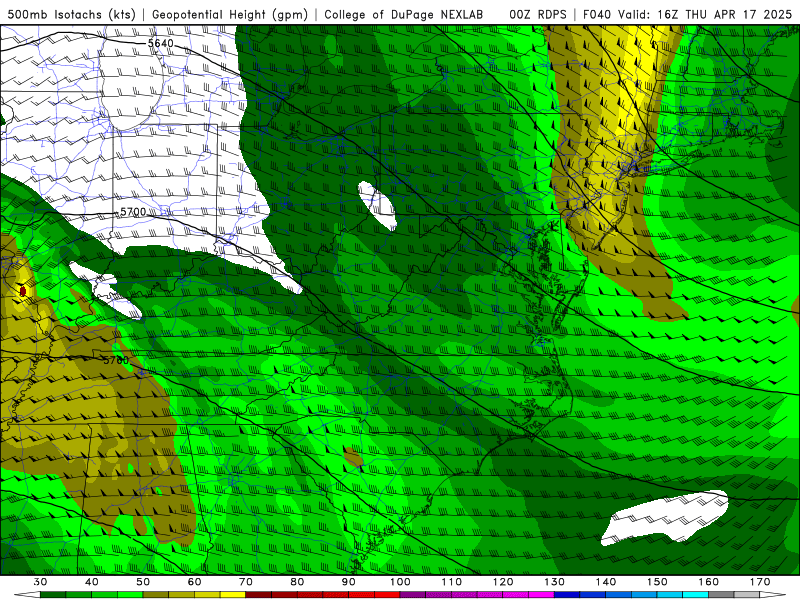Image resolution: width=800 pixels, height=600 pixels.
Task: Click the right arrow end of the colorbar
Action: pos(773,595)
